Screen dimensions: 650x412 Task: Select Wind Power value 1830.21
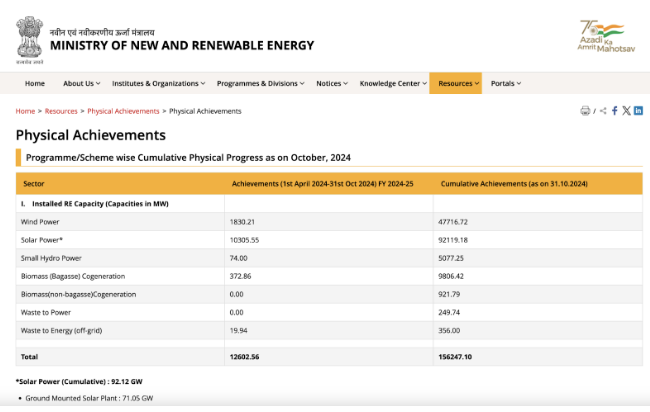[242, 222]
